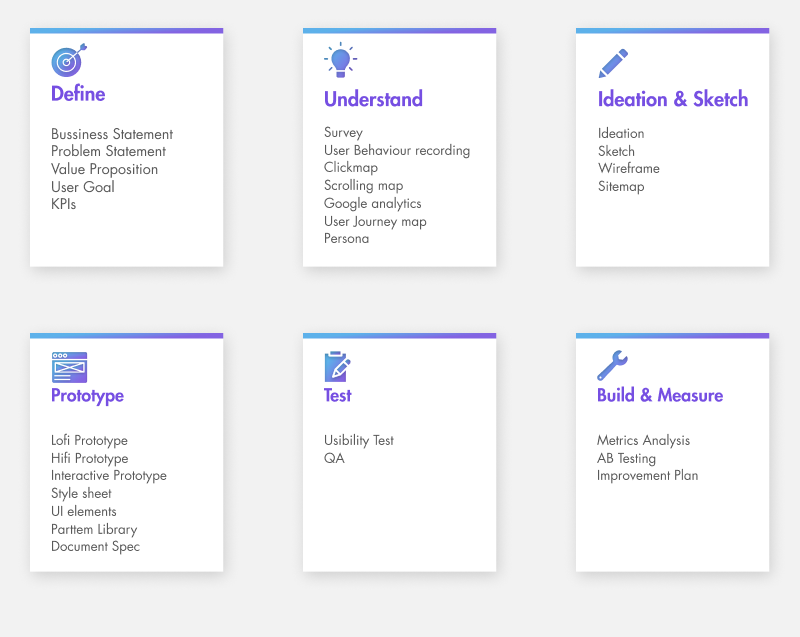The width and height of the screenshot is (800, 637).
Task: Click 'Lofi Prototype' text
Action: 89,441
